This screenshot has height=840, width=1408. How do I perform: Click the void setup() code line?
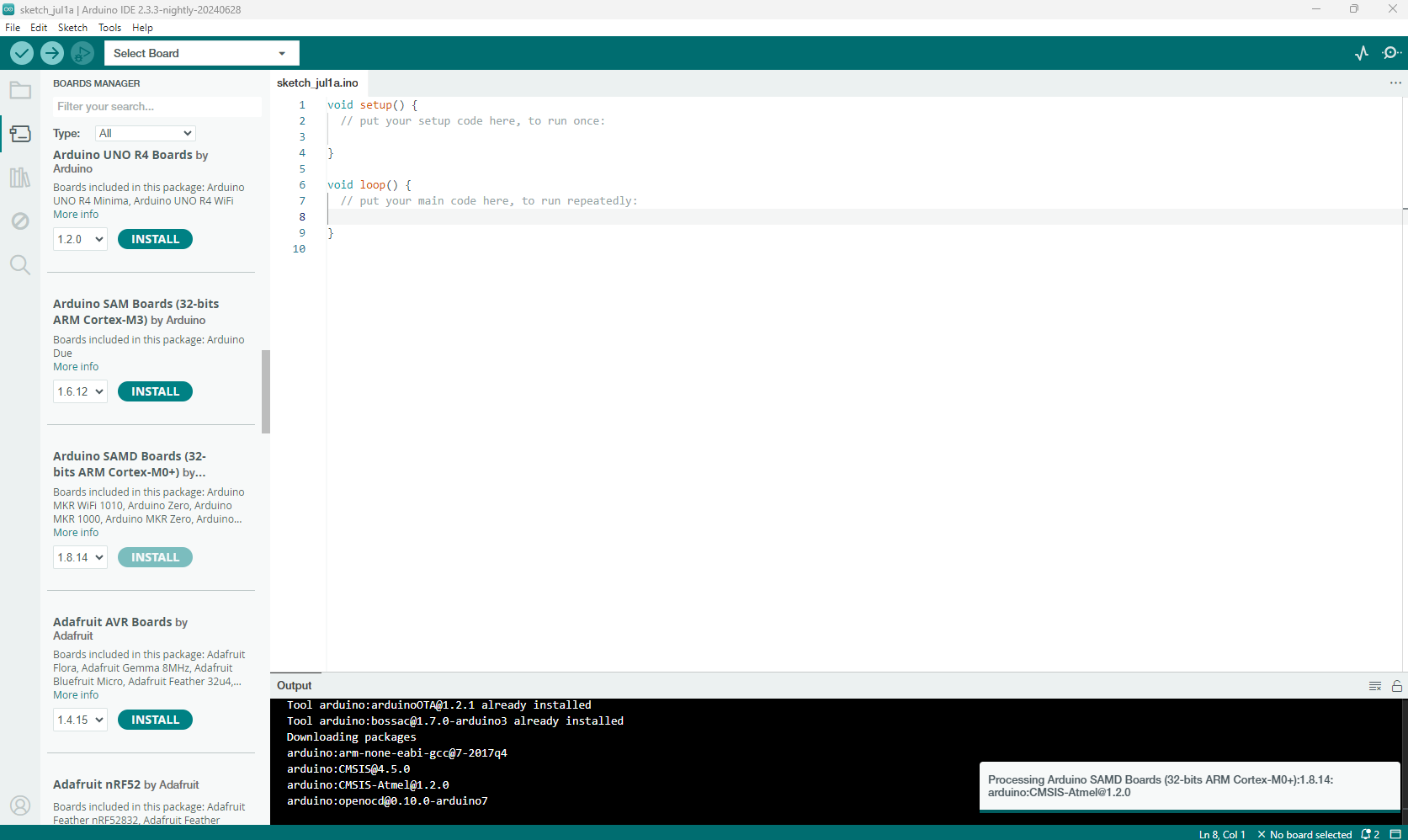click(x=372, y=105)
